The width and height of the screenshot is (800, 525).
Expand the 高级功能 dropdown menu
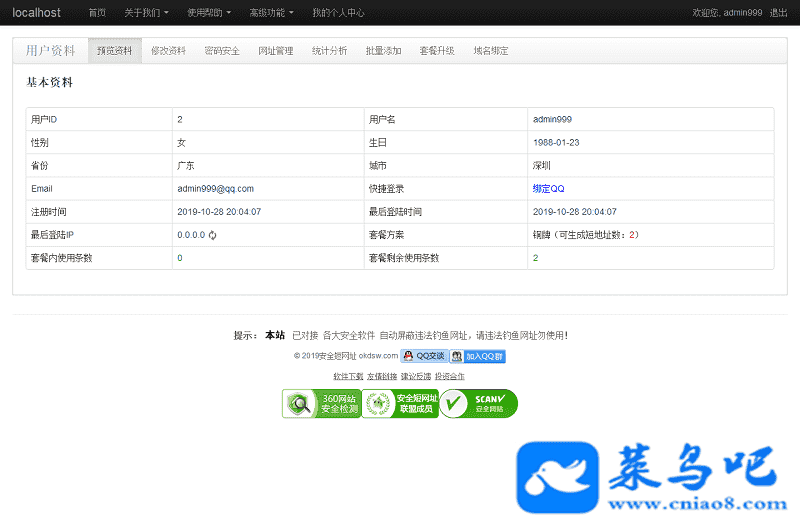271,13
